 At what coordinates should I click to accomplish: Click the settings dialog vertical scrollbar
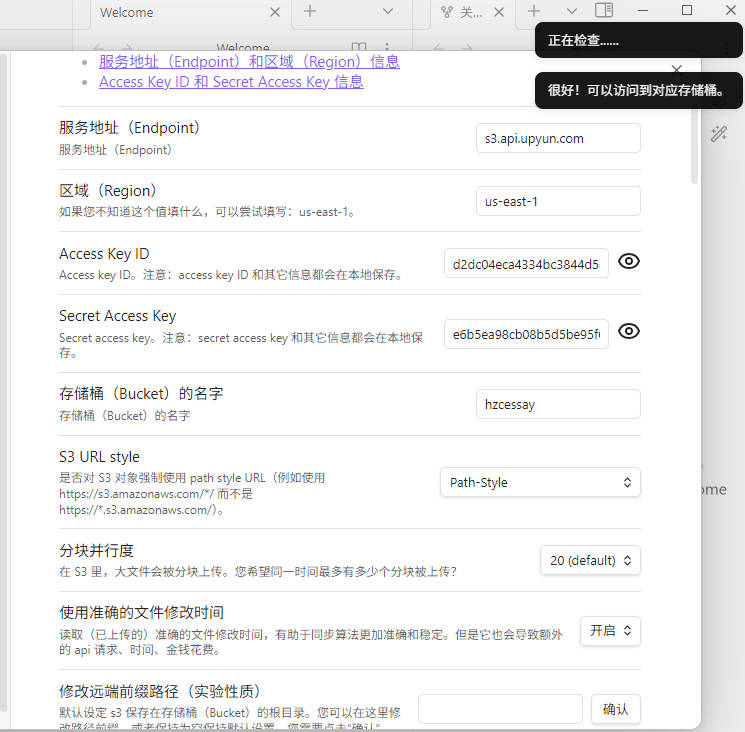694,146
